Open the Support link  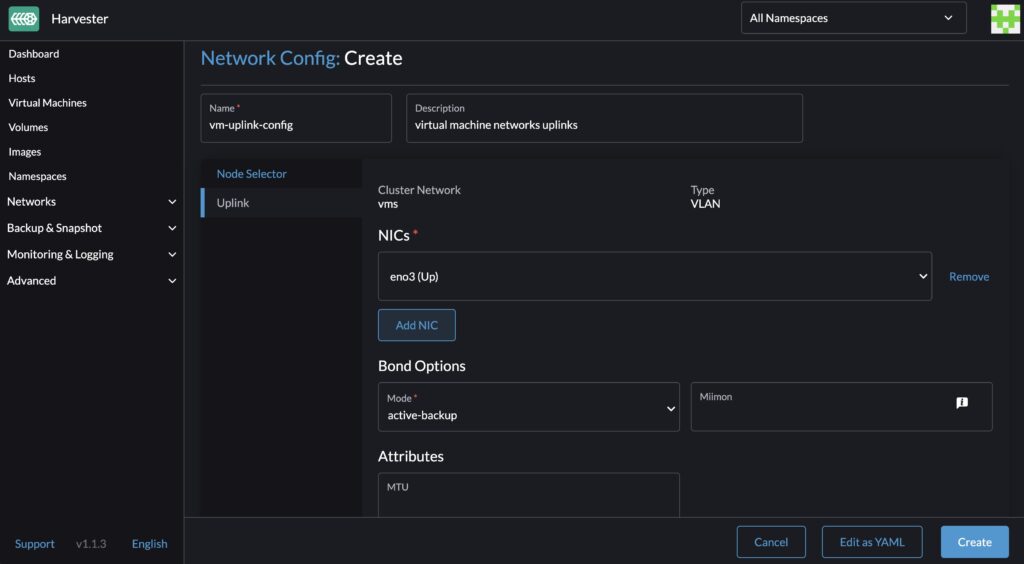[35, 544]
